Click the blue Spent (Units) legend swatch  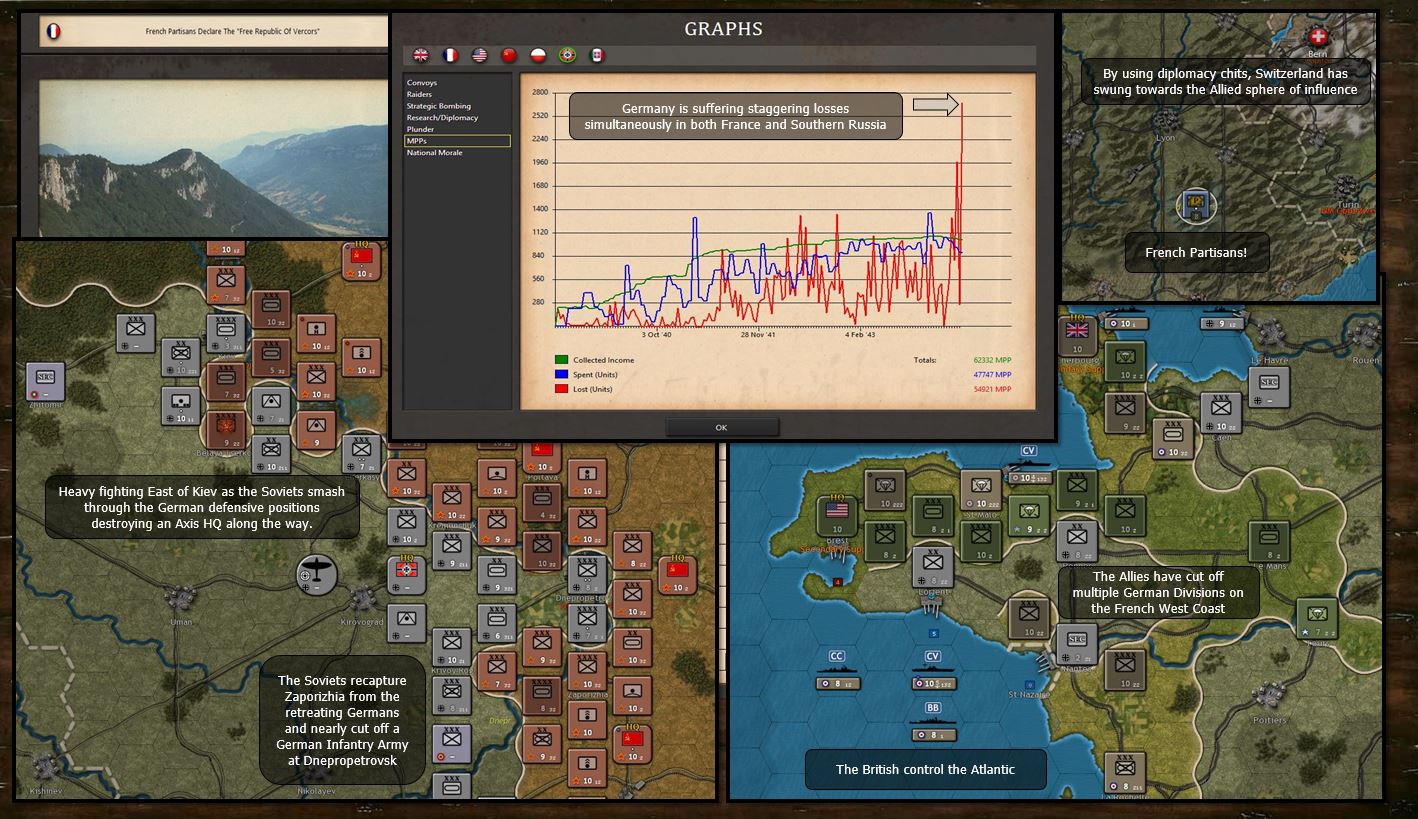click(x=560, y=374)
